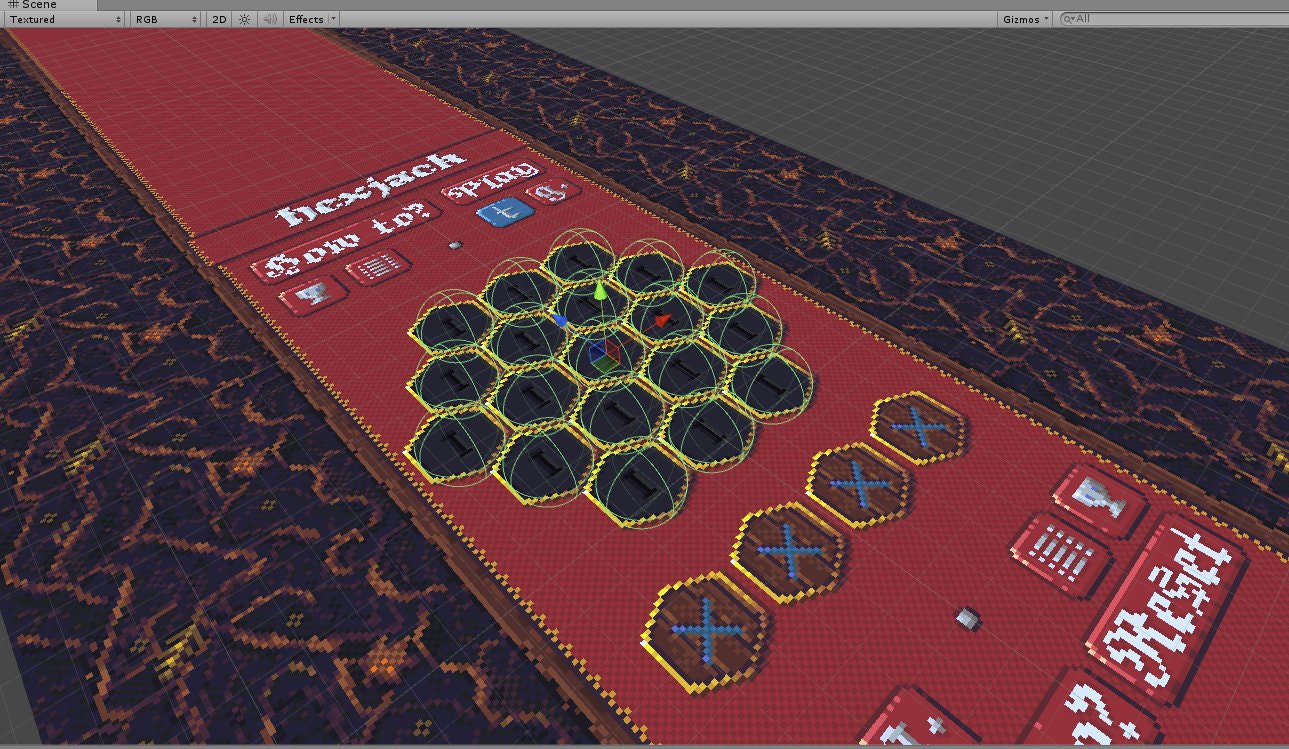Open the Textured draw mode dropdown
1289x749 pixels.
[64, 19]
